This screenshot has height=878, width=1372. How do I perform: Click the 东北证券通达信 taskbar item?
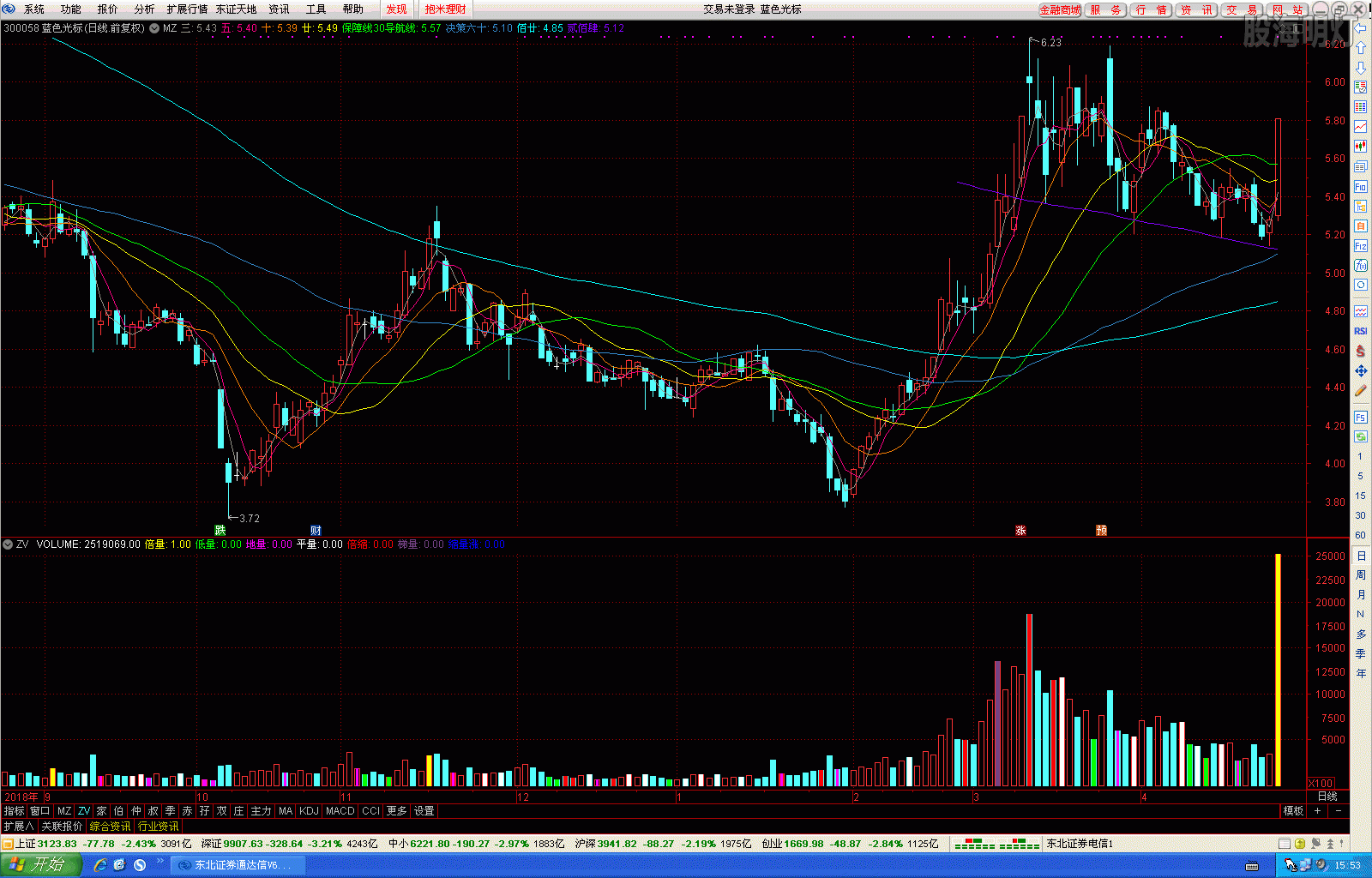pos(238,865)
